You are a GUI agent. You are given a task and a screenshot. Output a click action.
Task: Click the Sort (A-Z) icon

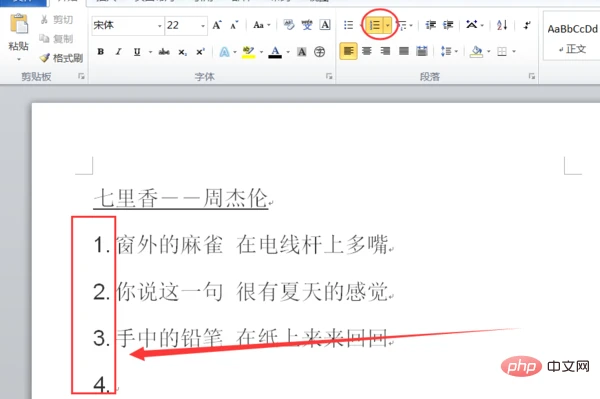(502, 25)
